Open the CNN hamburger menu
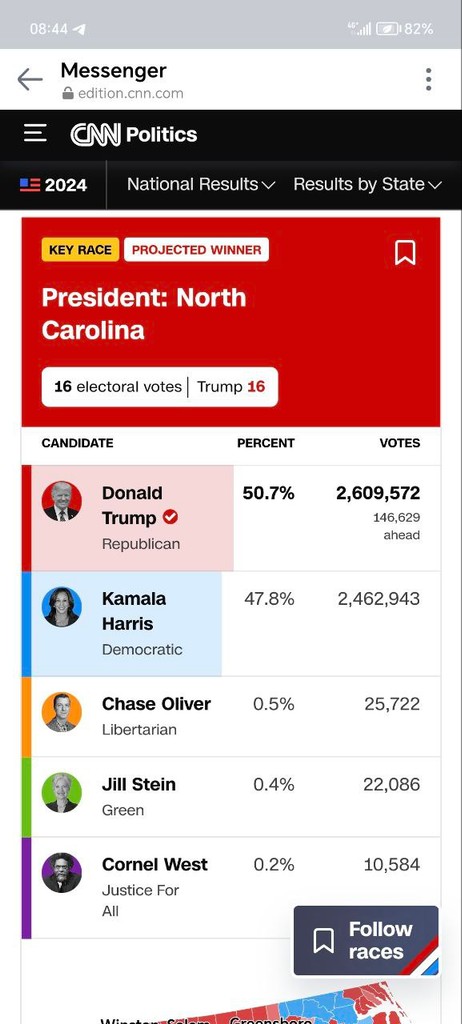 (35, 134)
